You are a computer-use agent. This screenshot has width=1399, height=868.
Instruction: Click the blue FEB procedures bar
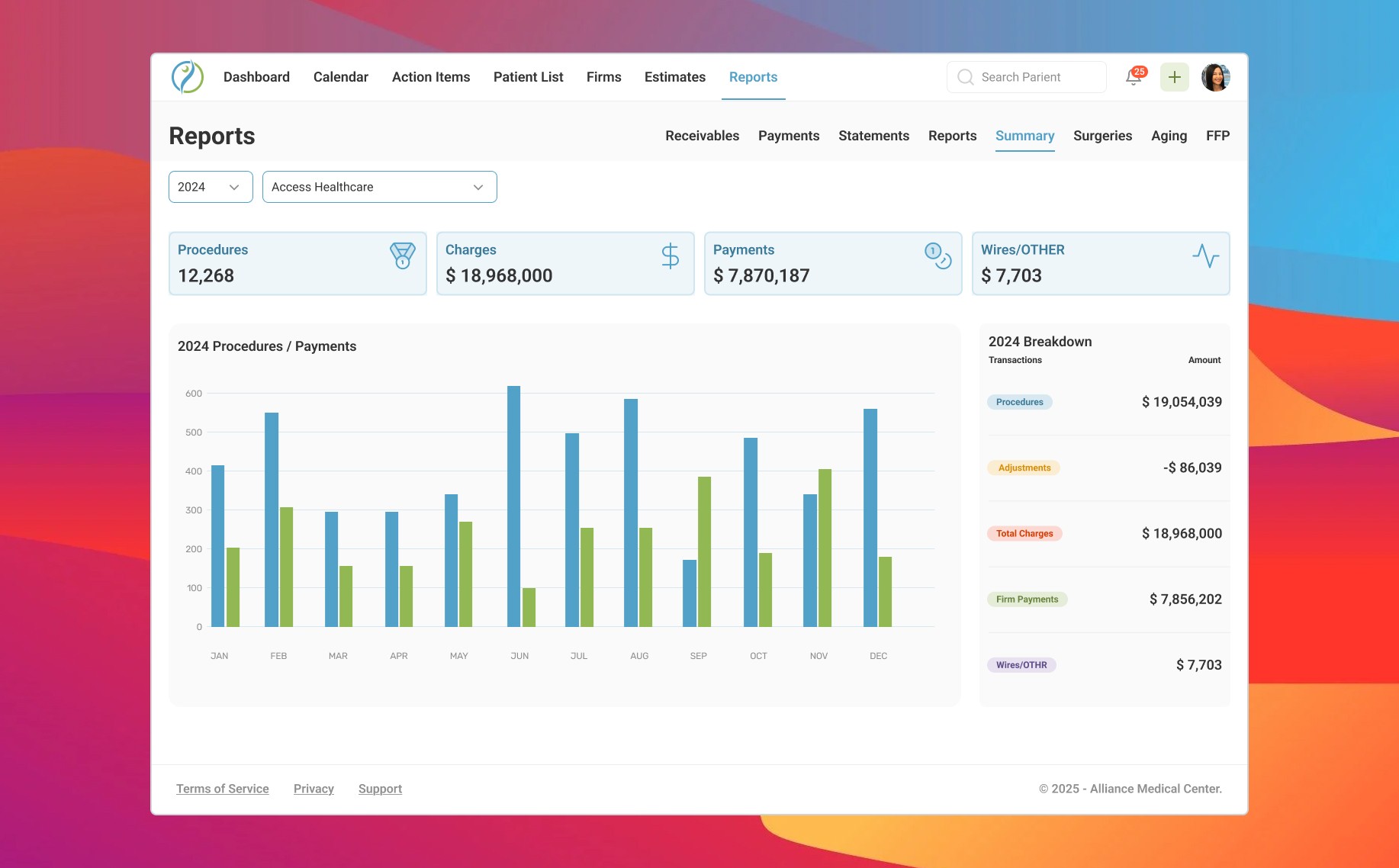(272, 519)
